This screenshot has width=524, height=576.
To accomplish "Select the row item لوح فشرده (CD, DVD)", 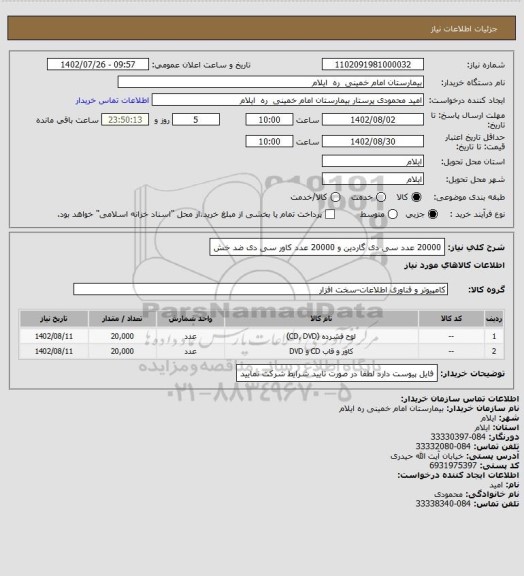I will [321, 336].
